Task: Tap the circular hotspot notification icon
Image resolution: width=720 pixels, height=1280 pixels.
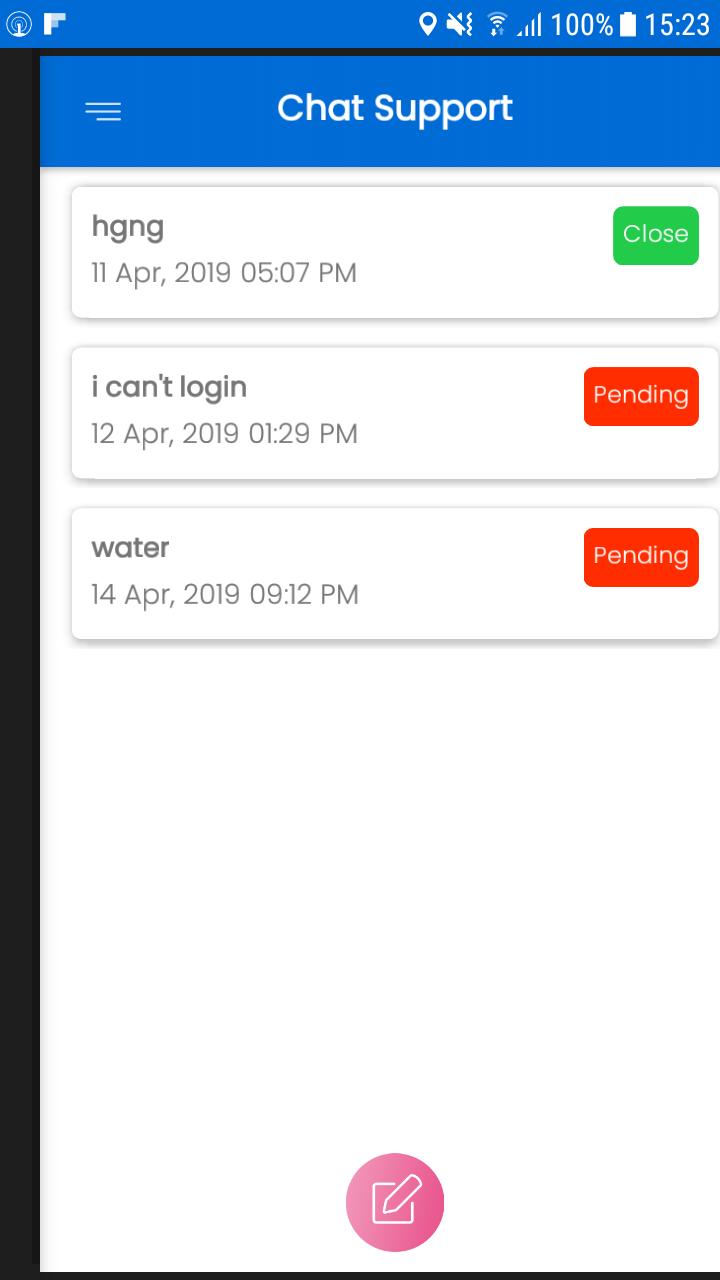Action: pos(19,23)
